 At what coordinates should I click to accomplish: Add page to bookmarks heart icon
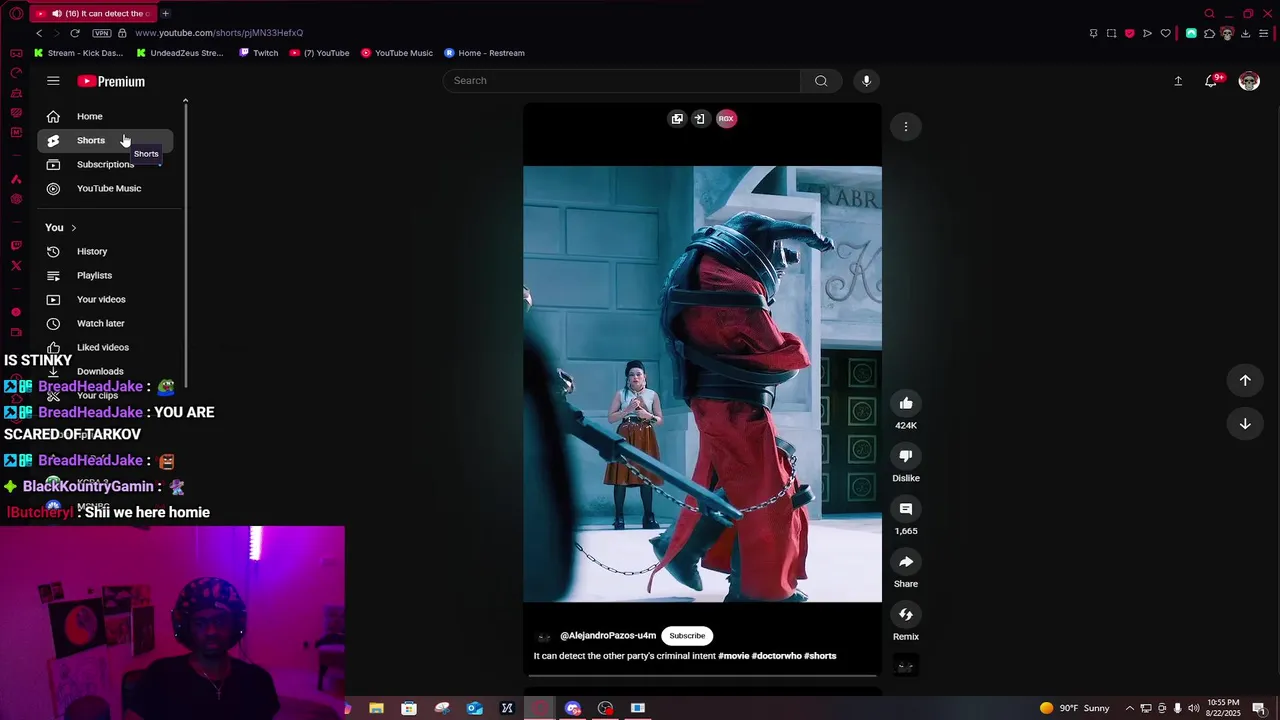click(1165, 33)
